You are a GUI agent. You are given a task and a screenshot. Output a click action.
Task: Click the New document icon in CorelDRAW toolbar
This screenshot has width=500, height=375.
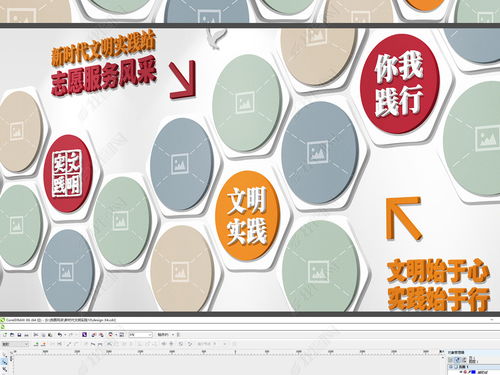[x=5, y=335]
